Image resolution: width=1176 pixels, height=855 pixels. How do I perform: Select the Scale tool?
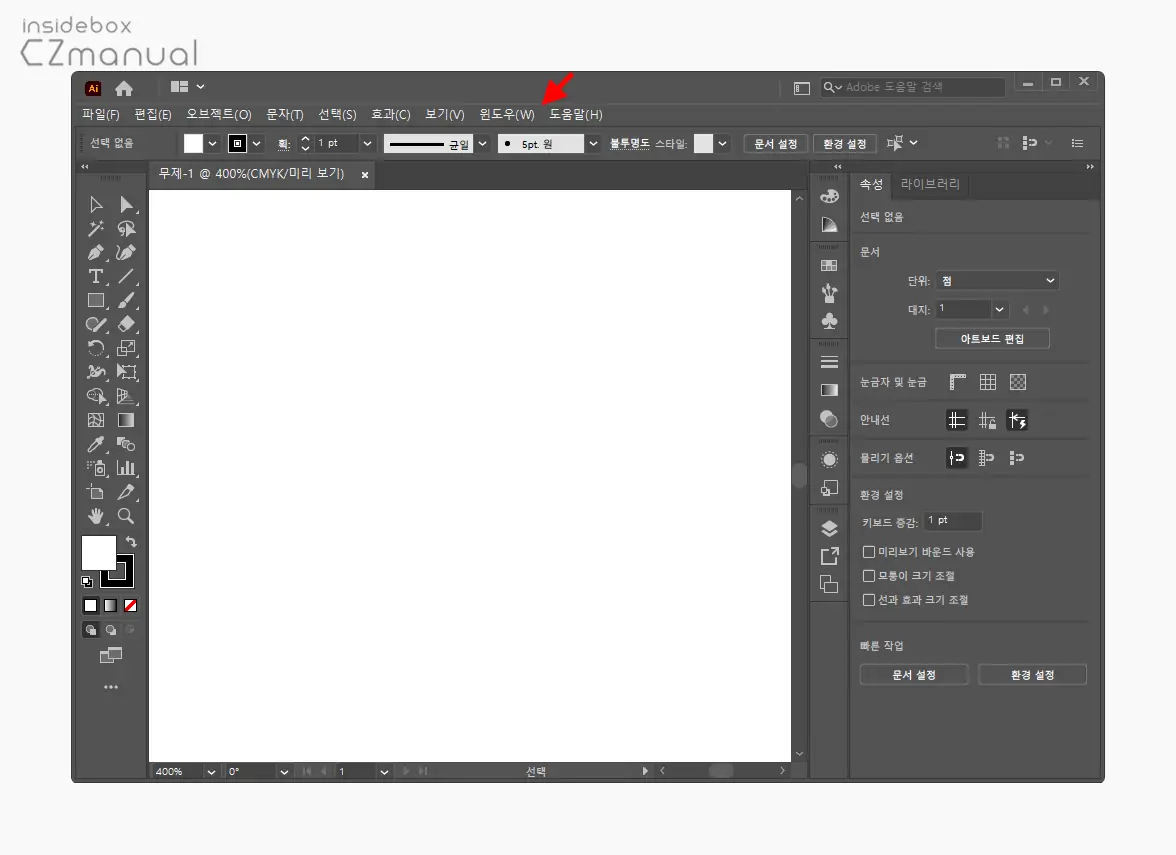tap(126, 348)
